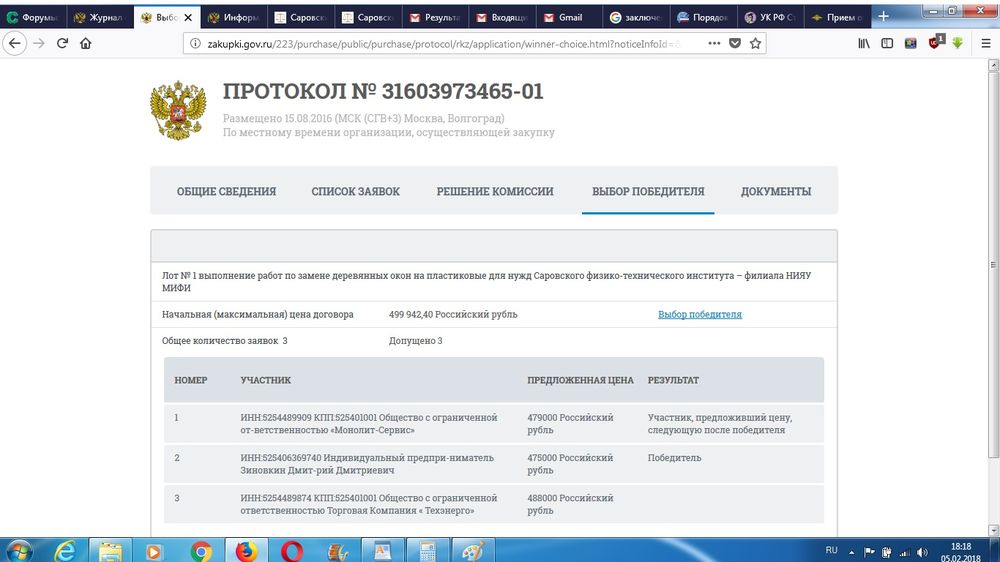Bookmark this page with the star icon
1000x562 pixels.
(756, 44)
